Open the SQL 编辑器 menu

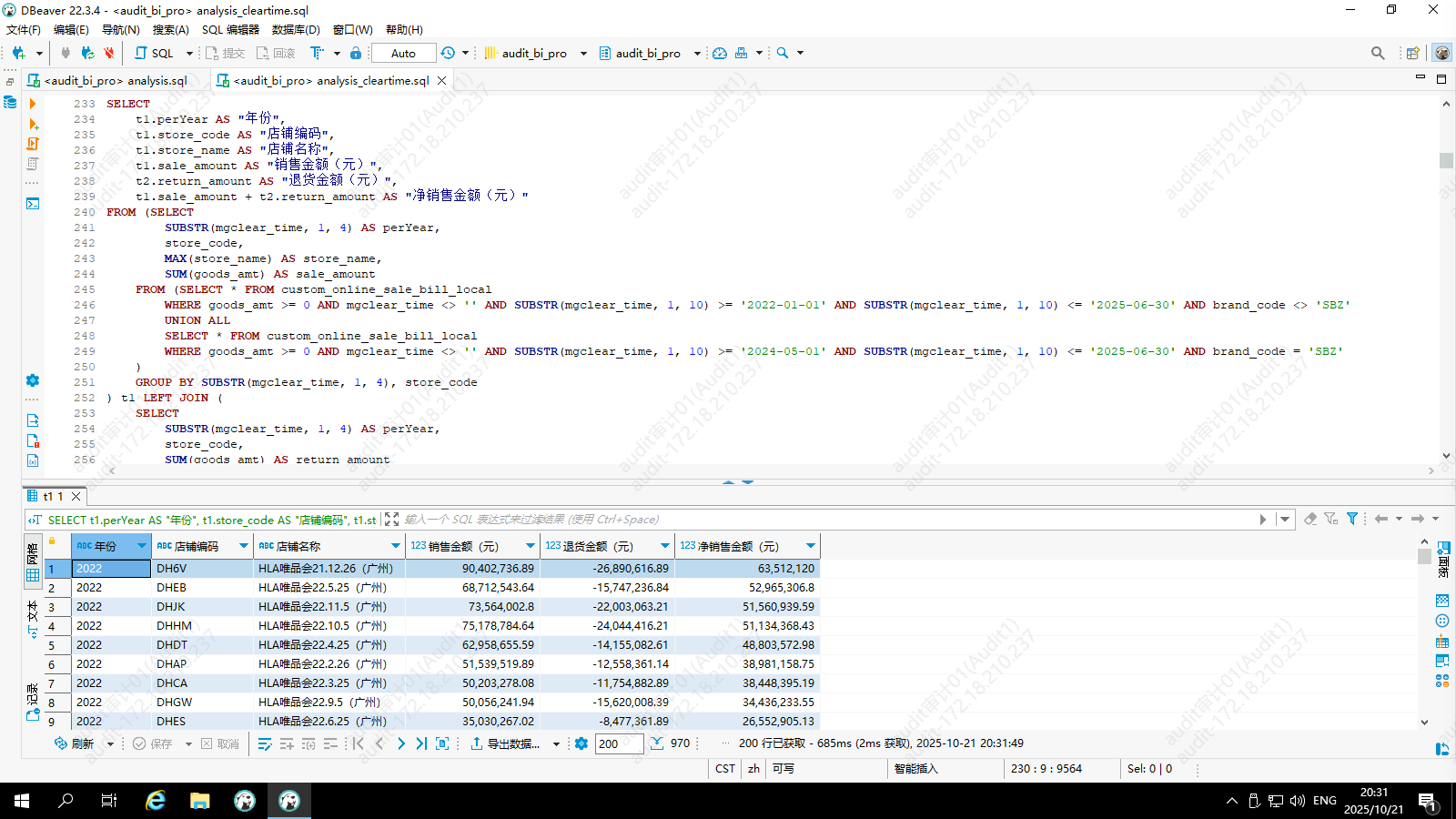tap(230, 29)
